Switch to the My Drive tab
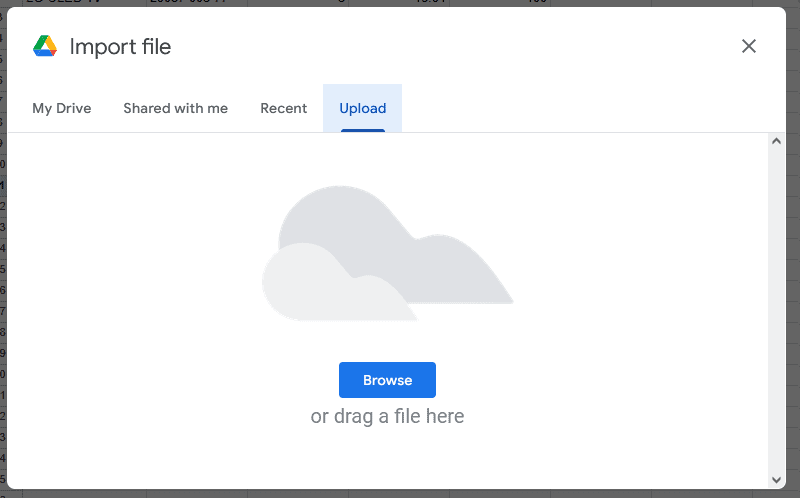Screen dimensions: 800x498 pyautogui.click(x=62, y=108)
